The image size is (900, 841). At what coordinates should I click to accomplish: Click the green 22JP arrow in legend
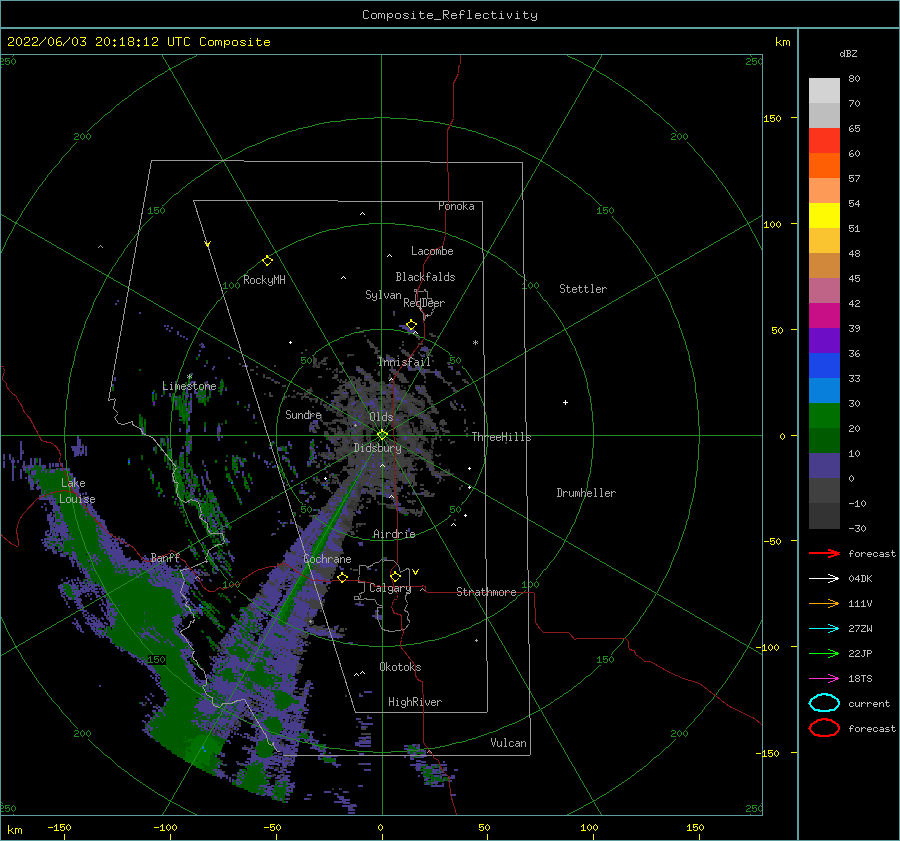click(824, 653)
